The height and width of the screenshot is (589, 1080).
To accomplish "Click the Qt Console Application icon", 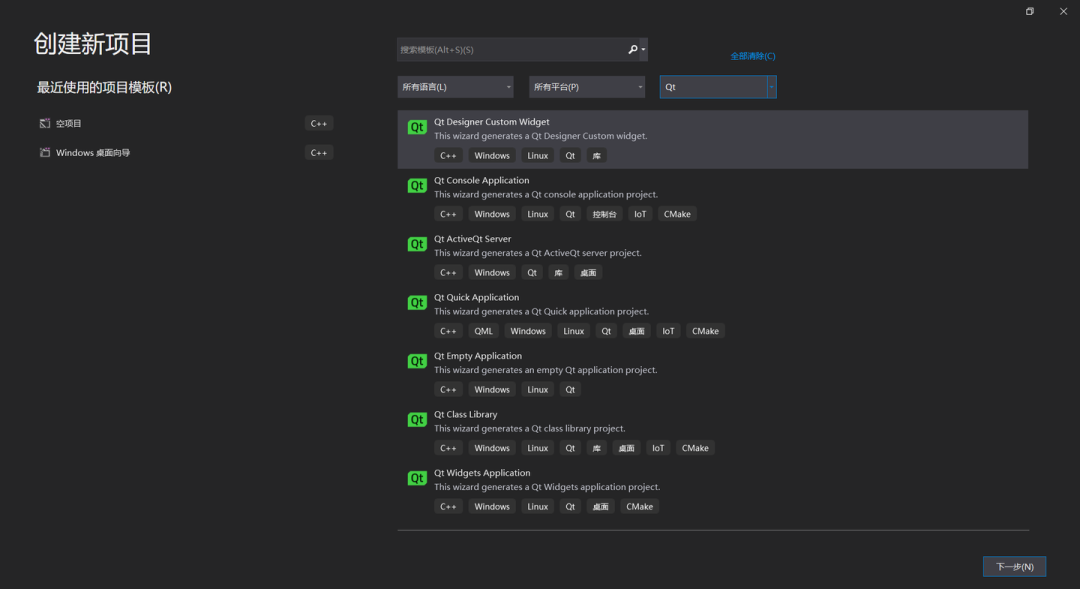I will tap(417, 186).
